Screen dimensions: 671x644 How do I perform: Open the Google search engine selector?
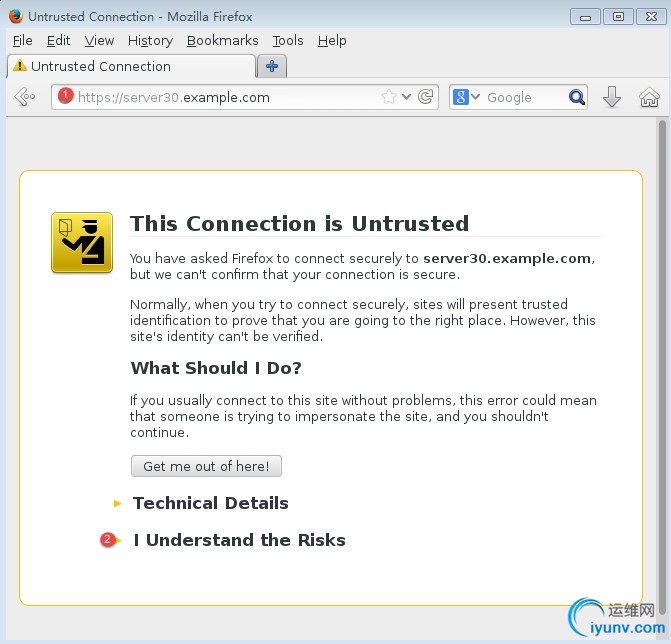click(x=466, y=97)
